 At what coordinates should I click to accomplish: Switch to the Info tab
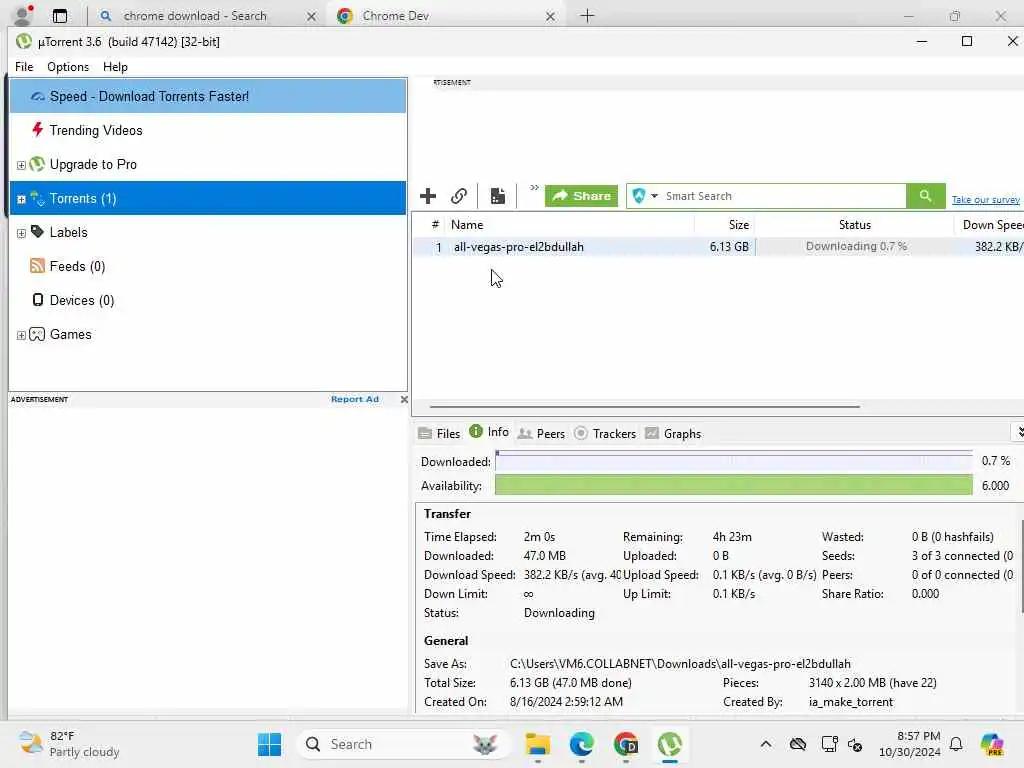point(489,432)
